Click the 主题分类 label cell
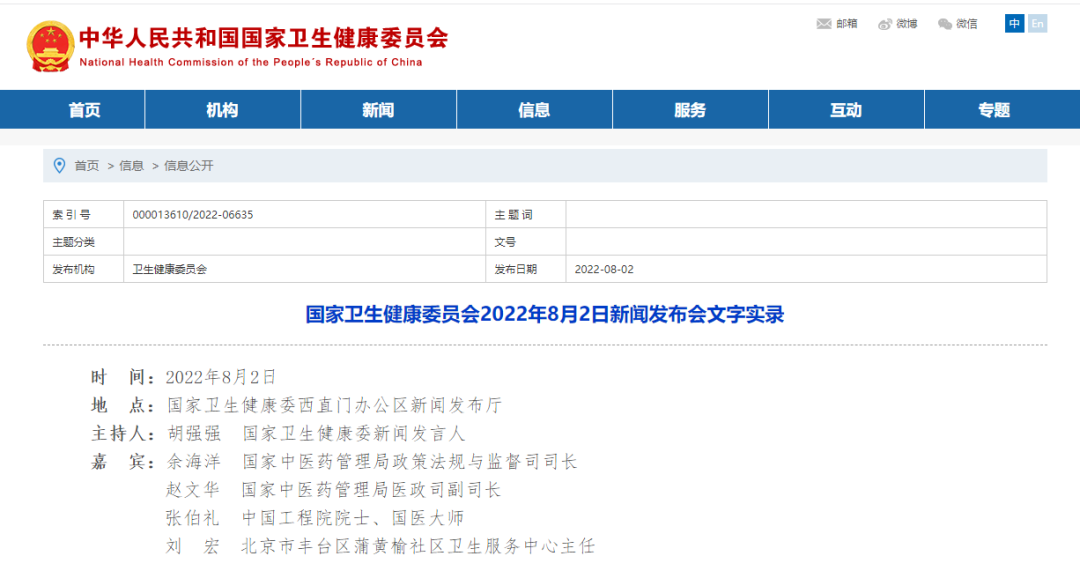The height and width of the screenshot is (571, 1080). [83, 242]
